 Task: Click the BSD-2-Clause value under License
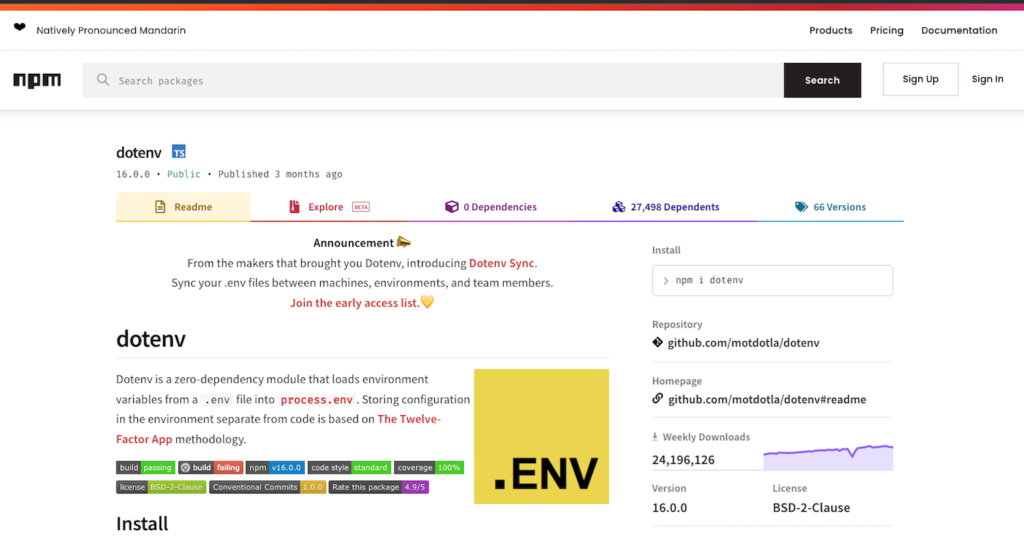click(x=811, y=508)
